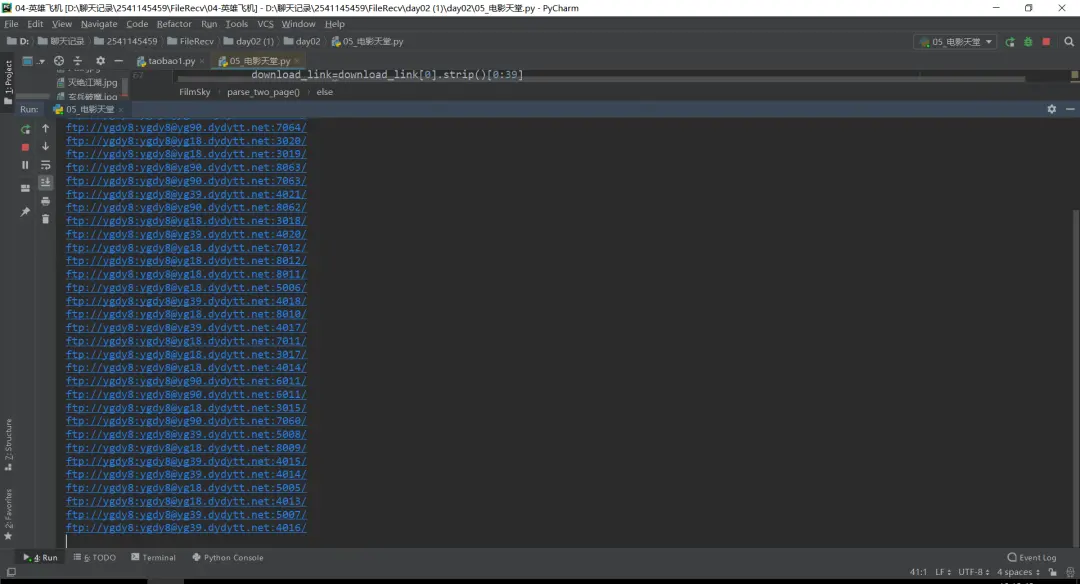Toggle soft-wrap in the console
Screen dimensions: 1080x584
[45, 165]
